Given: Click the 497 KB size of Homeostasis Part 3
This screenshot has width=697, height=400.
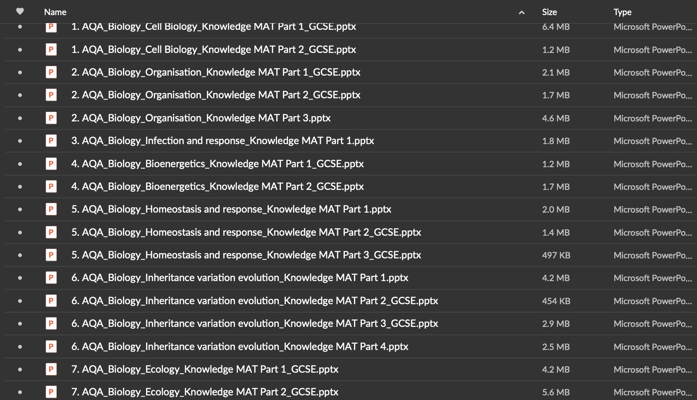Looking at the screenshot, I should [556, 255].
